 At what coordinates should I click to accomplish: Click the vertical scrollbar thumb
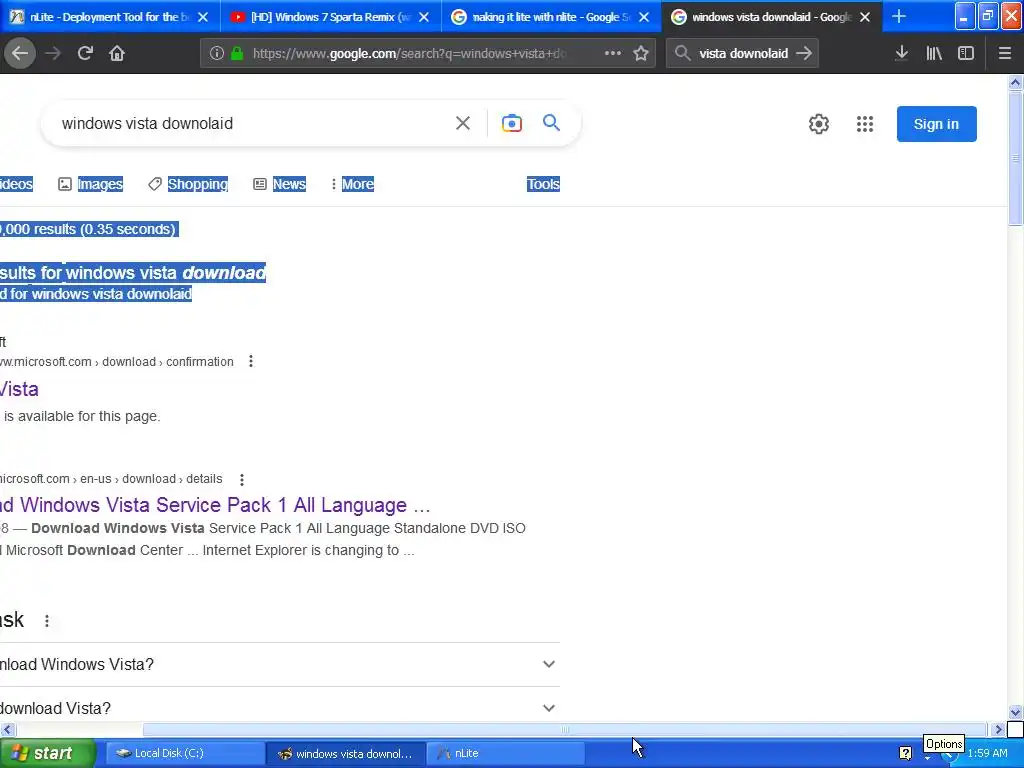pos(1015,159)
